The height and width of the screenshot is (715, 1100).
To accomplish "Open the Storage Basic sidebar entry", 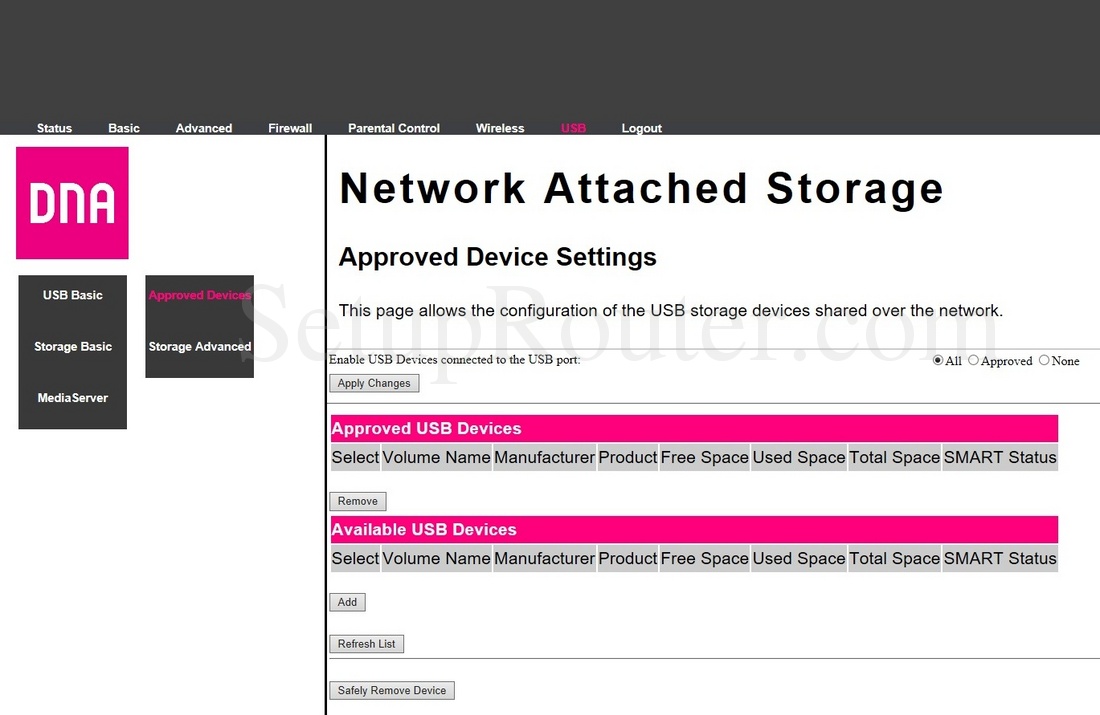I will (x=72, y=346).
